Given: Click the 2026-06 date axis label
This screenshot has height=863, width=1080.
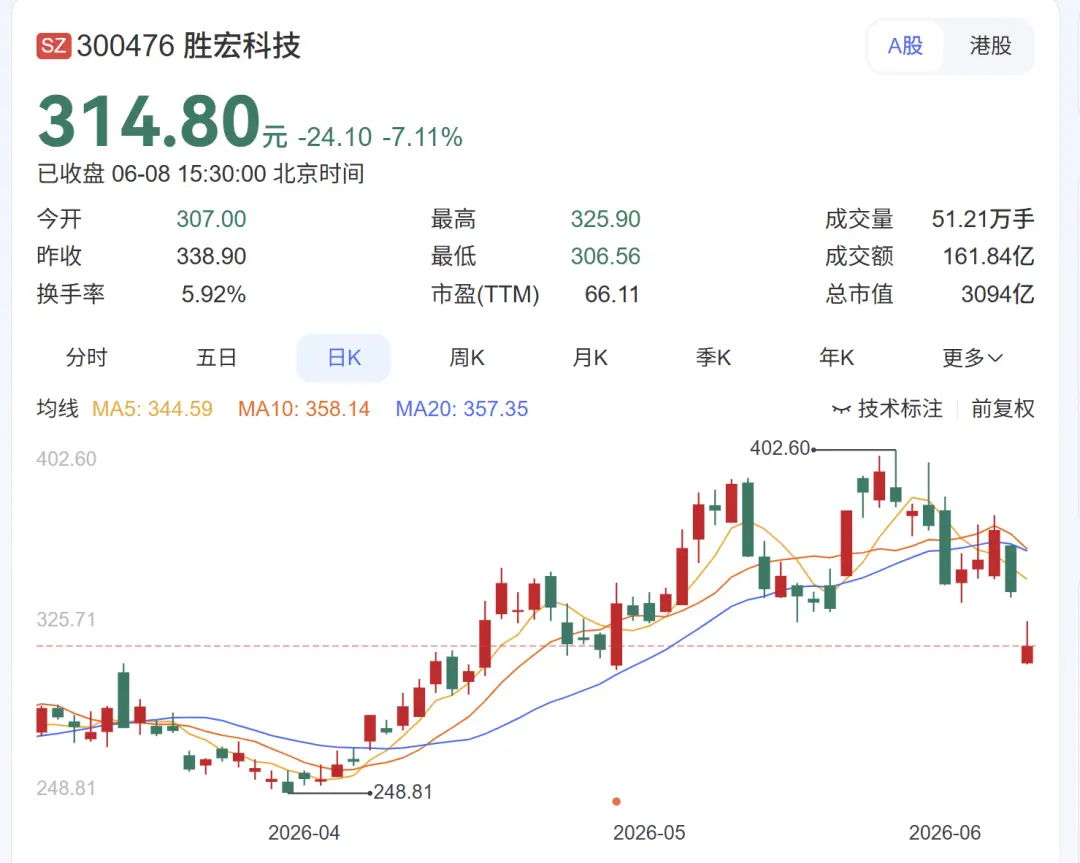Looking at the screenshot, I should (945, 833).
